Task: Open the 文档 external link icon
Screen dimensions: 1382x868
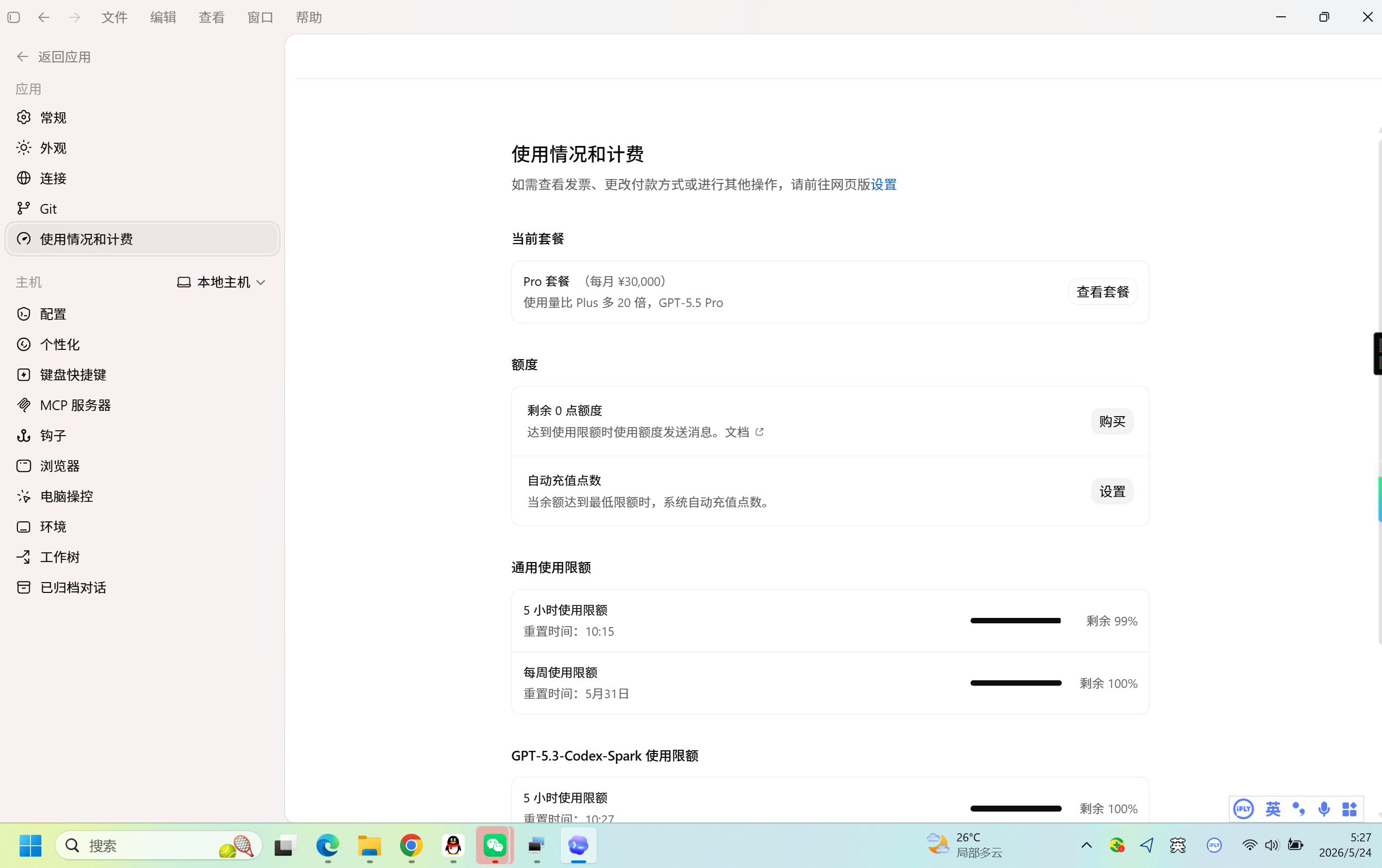Action: [x=759, y=432]
